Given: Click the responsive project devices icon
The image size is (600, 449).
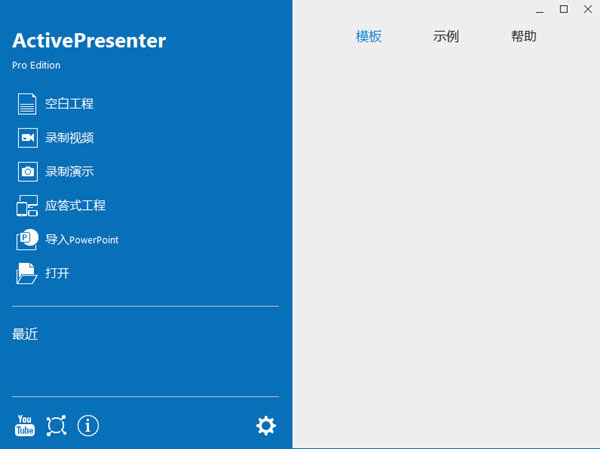Looking at the screenshot, I should (27, 206).
